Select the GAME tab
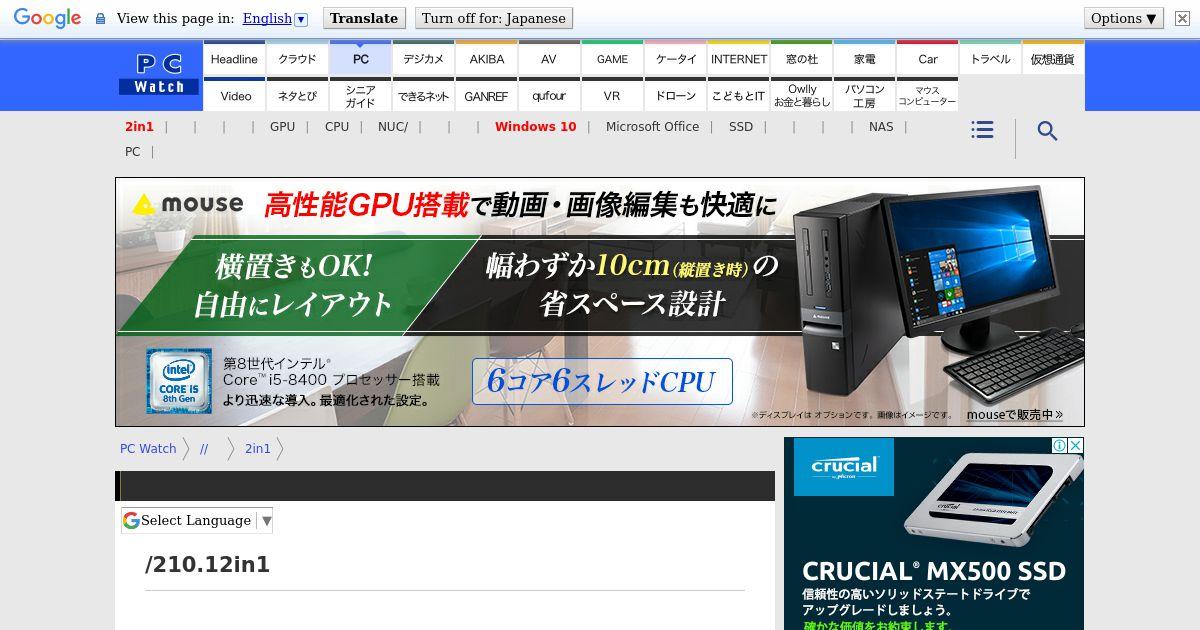The image size is (1200, 630). pyautogui.click(x=612, y=59)
